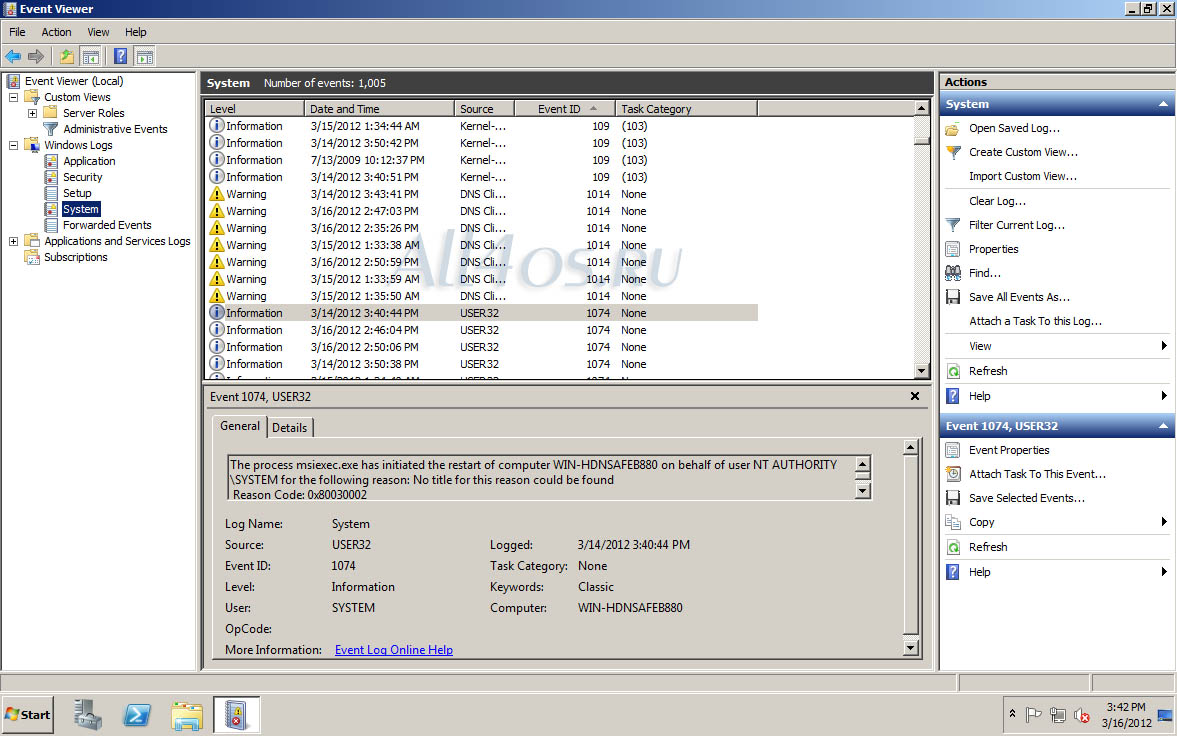Click Save All Events As disk icon

pos(953,297)
